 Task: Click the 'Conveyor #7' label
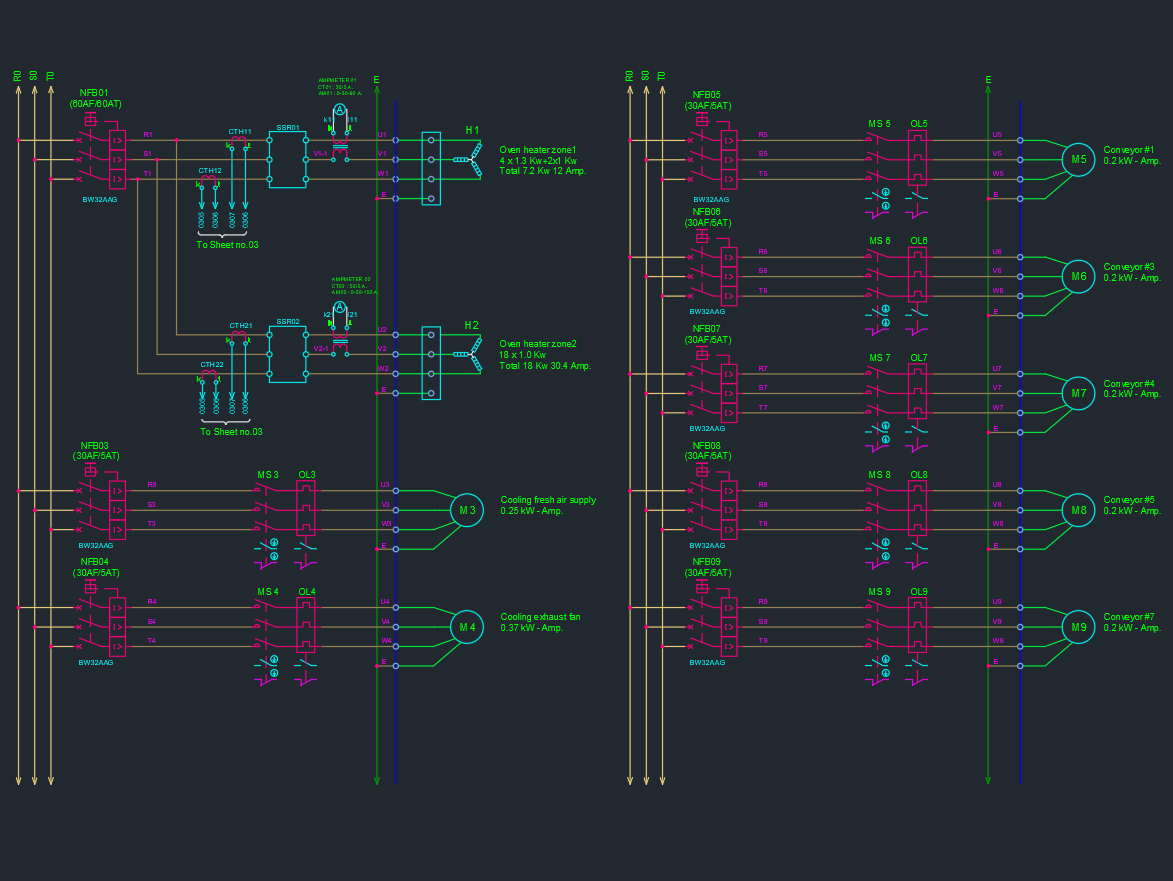1129,617
